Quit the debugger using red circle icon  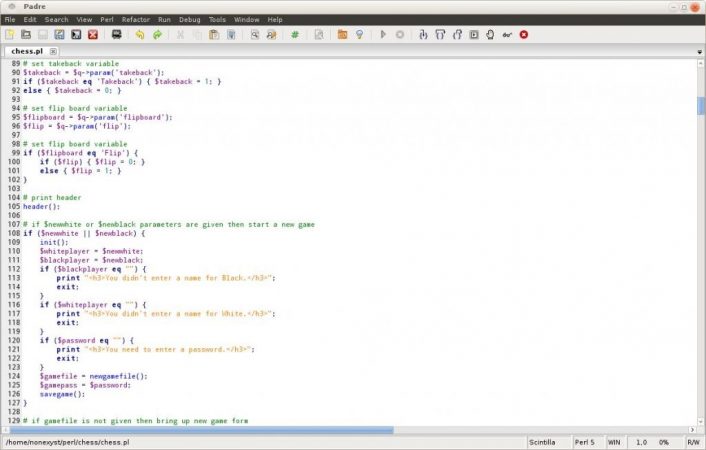[x=523, y=34]
